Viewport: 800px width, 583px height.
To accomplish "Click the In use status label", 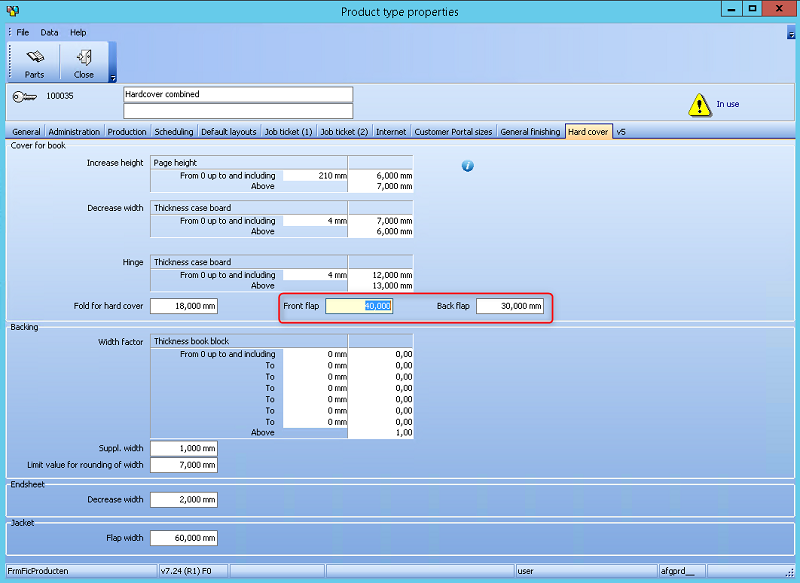I will pyautogui.click(x=728, y=104).
